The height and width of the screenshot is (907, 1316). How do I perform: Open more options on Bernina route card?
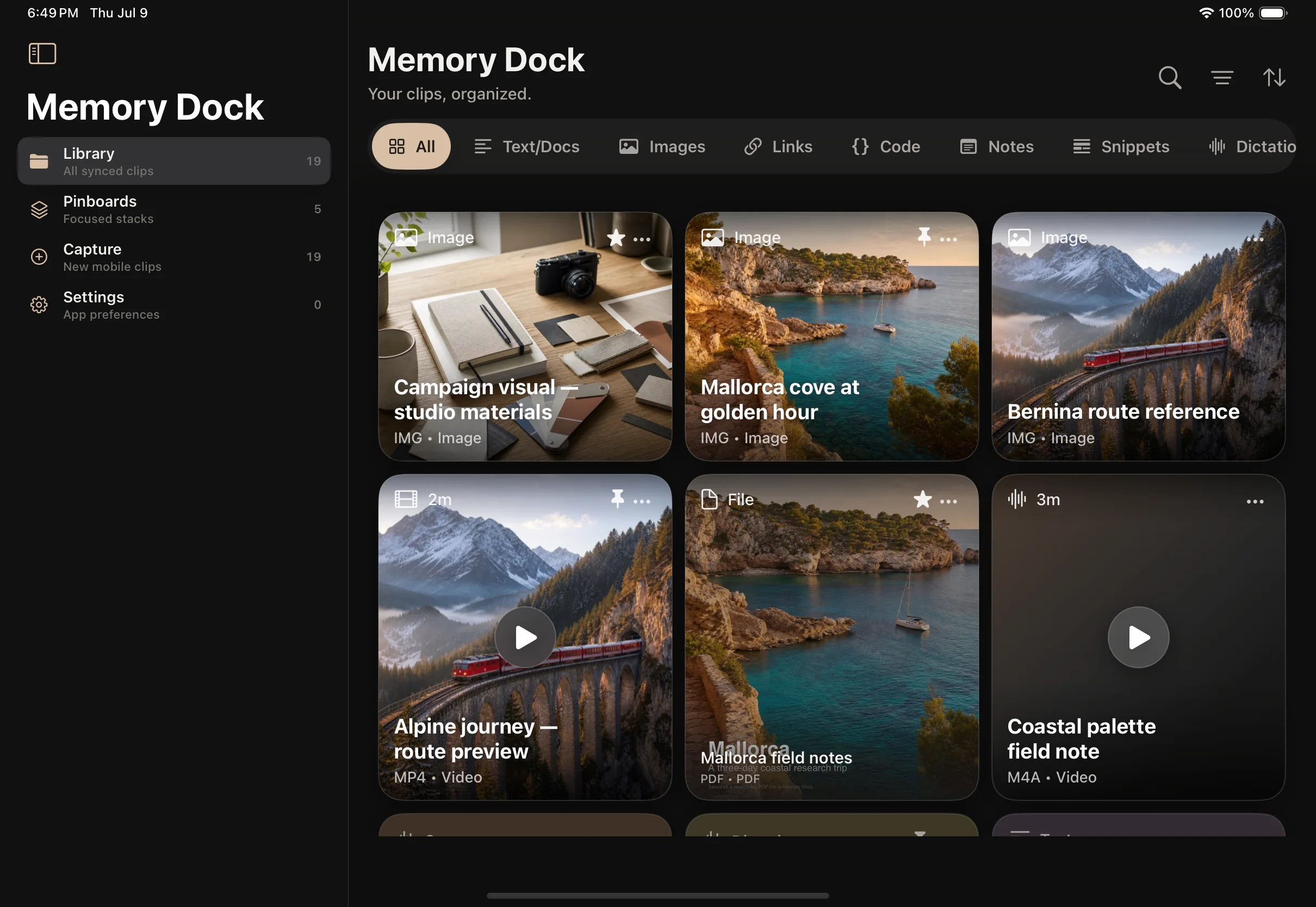(x=1255, y=239)
